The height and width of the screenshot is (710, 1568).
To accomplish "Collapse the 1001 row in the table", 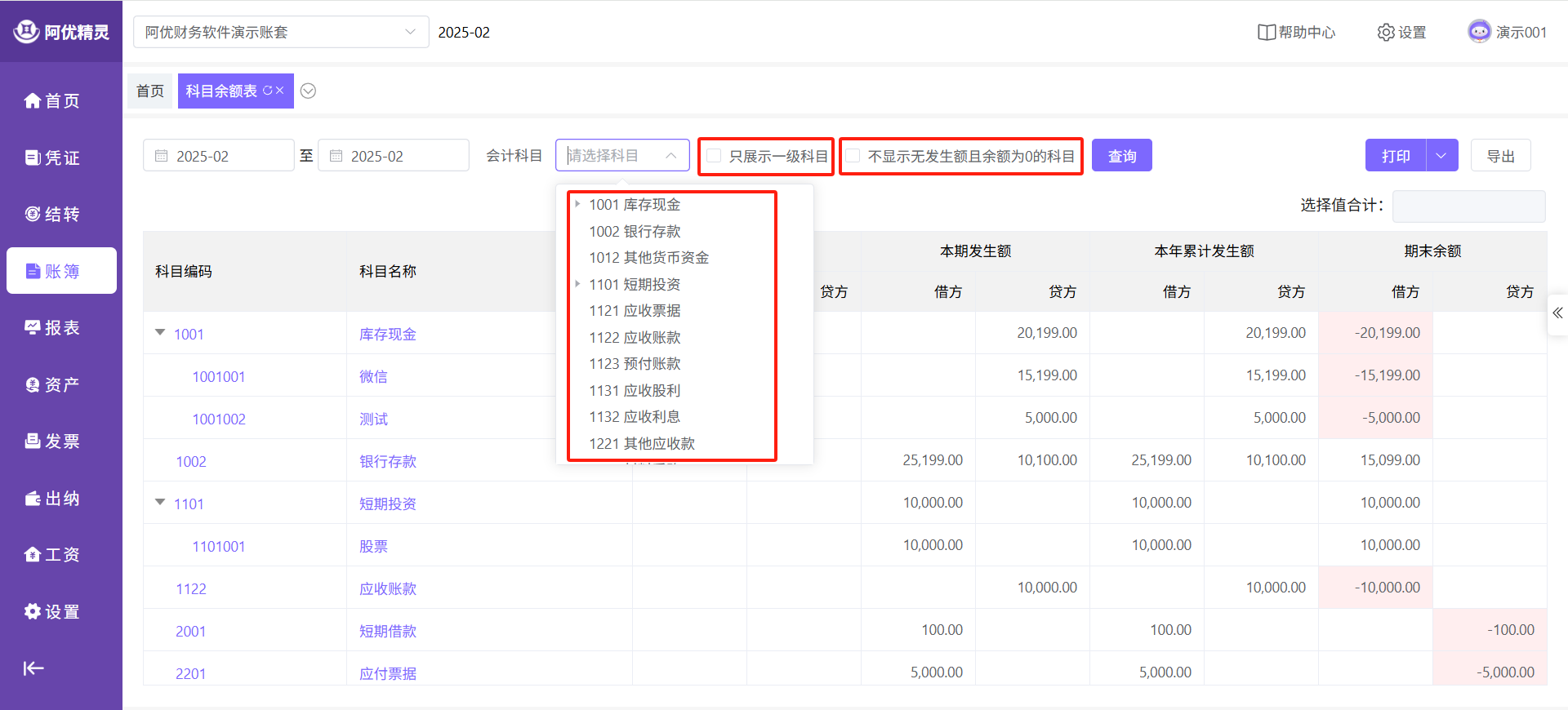I will (160, 333).
